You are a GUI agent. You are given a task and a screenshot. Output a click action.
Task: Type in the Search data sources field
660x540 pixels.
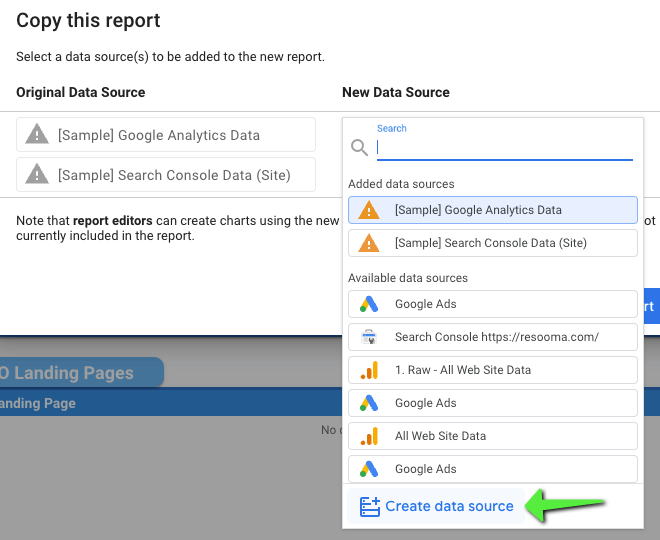point(504,147)
